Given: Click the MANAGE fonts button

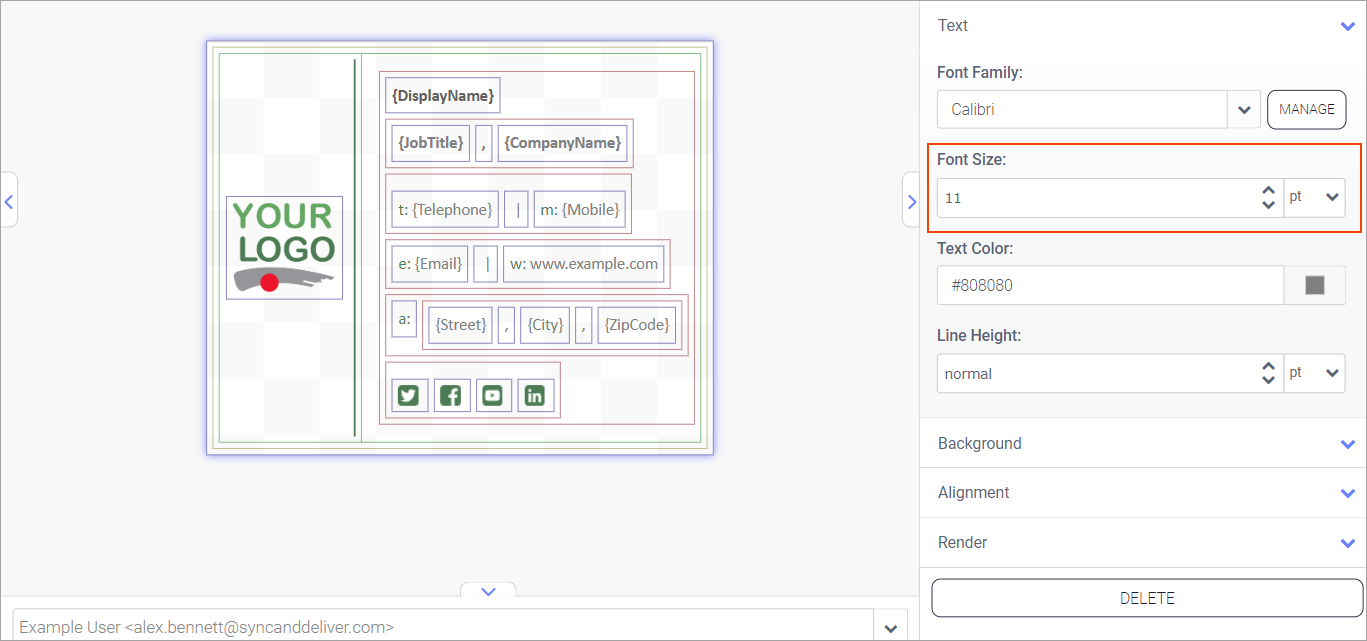Looking at the screenshot, I should [1306, 110].
